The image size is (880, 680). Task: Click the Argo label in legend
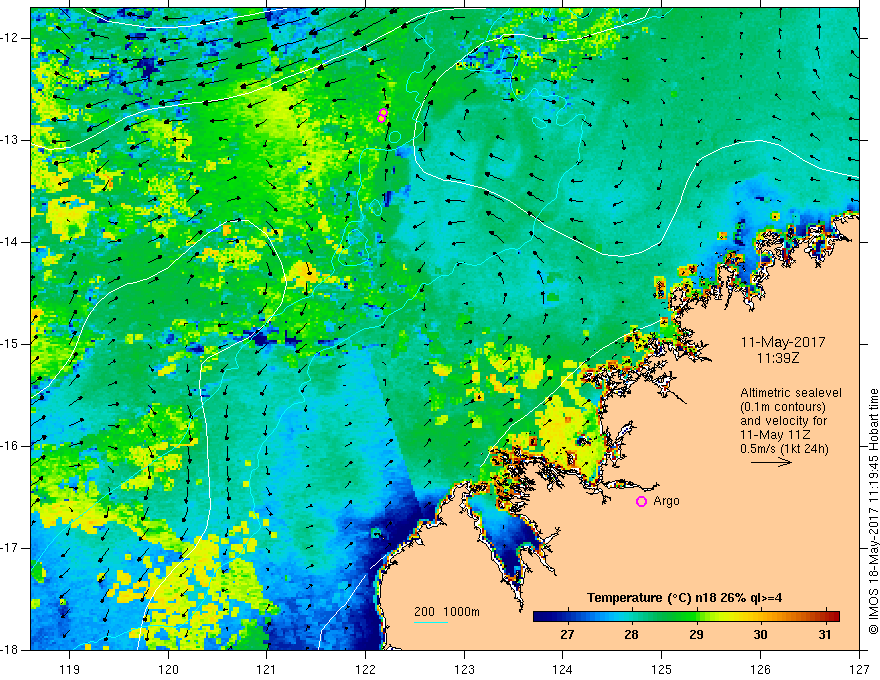[666, 501]
